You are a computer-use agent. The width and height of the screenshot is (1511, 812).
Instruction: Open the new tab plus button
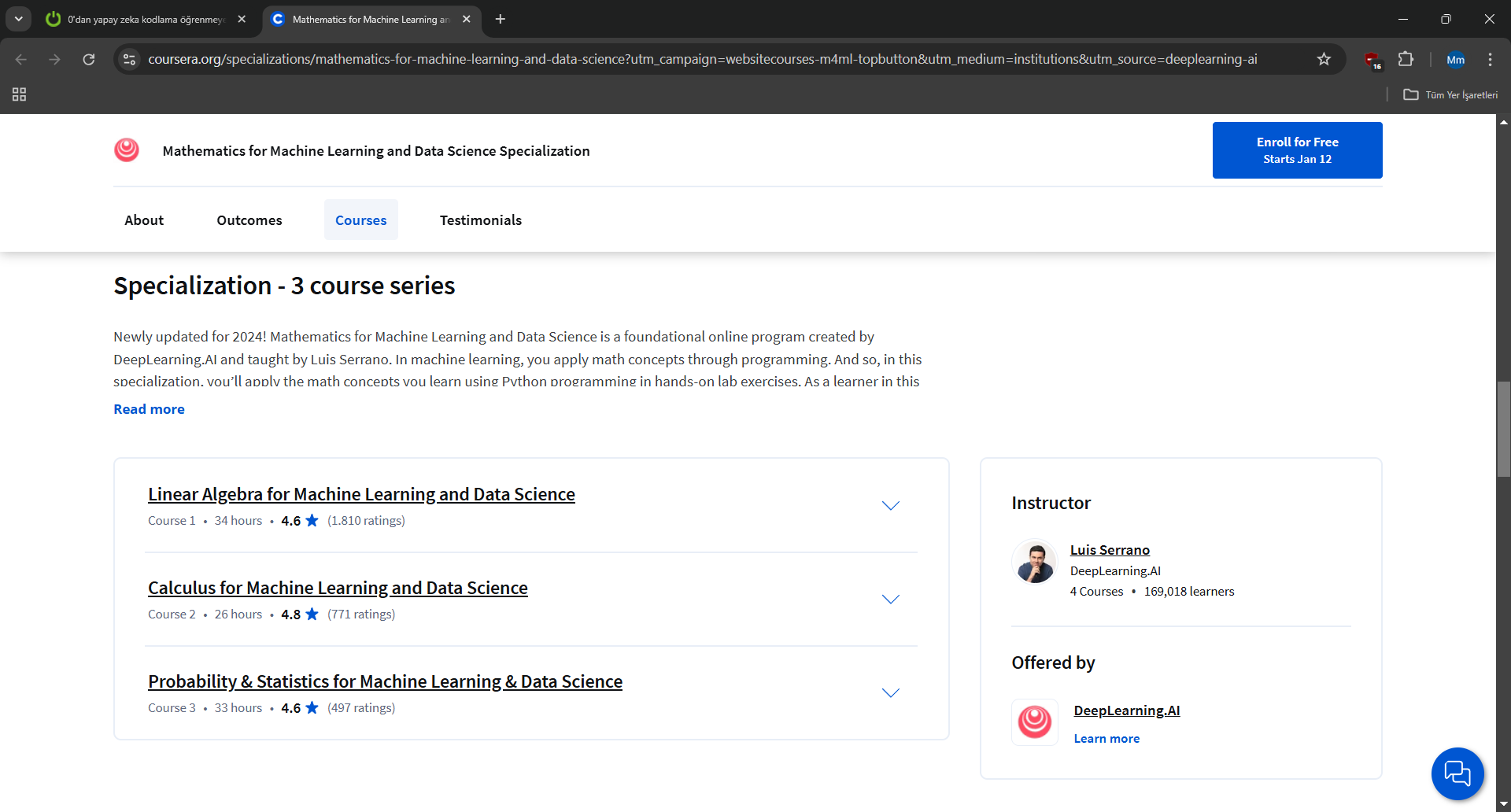click(501, 19)
